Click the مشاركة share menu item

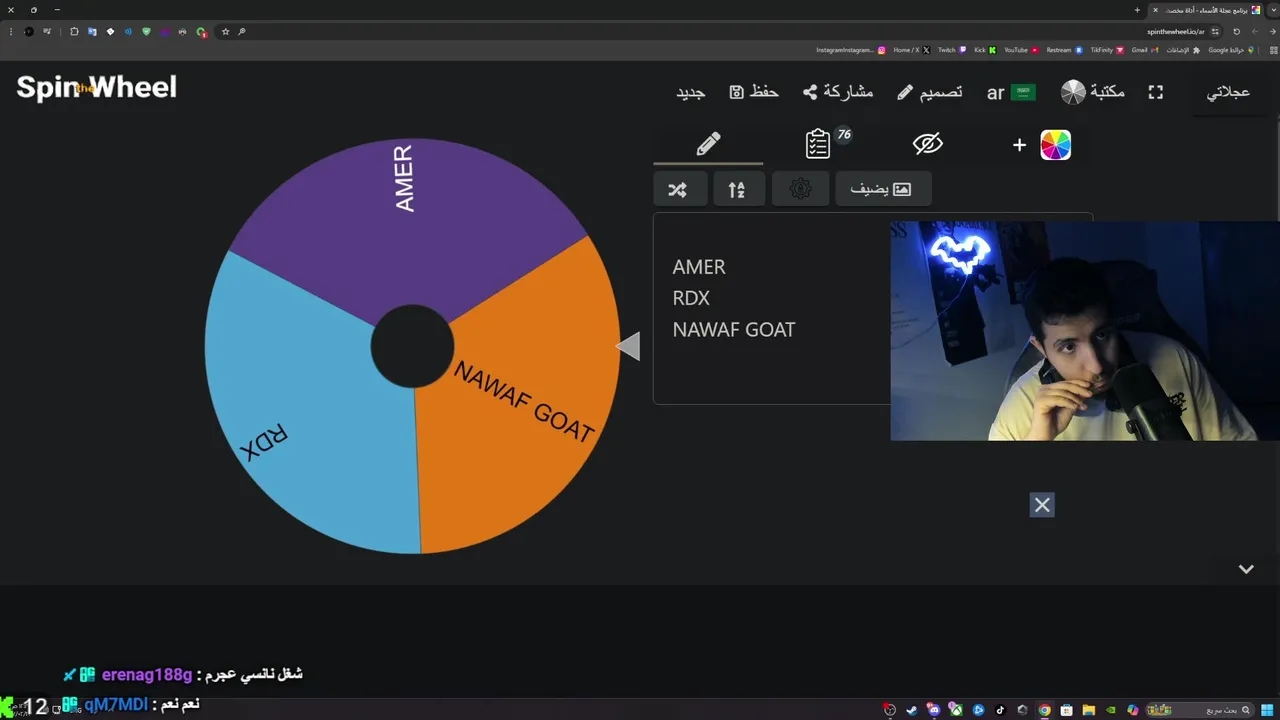point(838,92)
